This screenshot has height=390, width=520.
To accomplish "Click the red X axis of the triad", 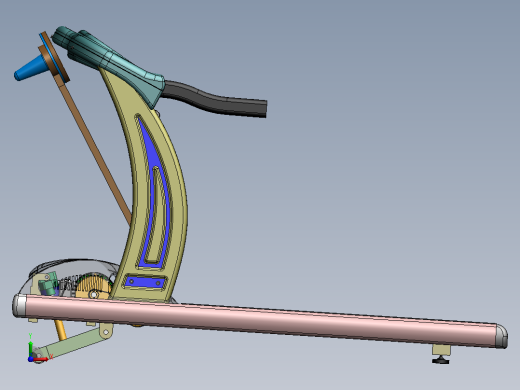I will click(x=41, y=359).
